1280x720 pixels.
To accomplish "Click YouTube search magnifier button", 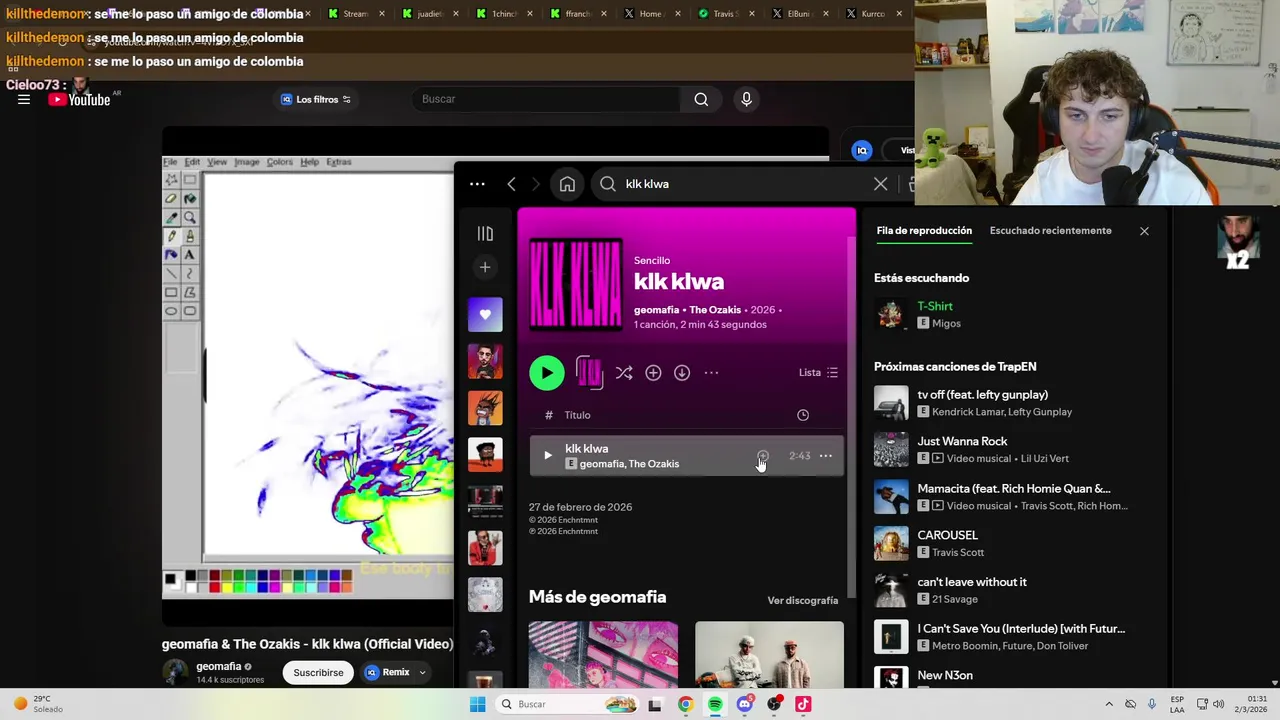I will [701, 99].
